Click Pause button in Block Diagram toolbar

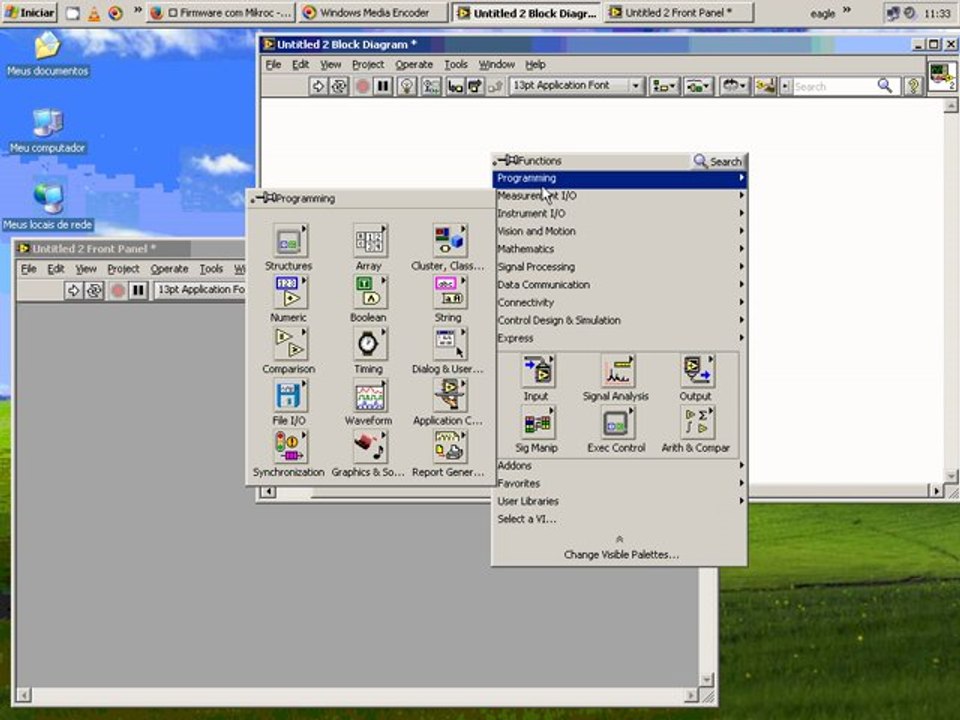tap(383, 86)
